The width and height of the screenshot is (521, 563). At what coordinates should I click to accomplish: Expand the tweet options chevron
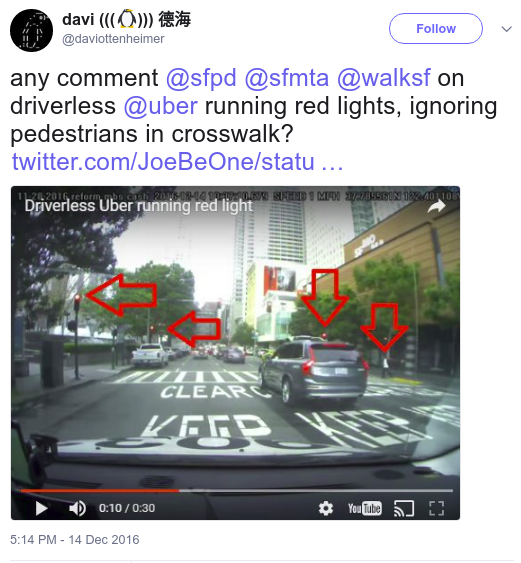[x=507, y=29]
